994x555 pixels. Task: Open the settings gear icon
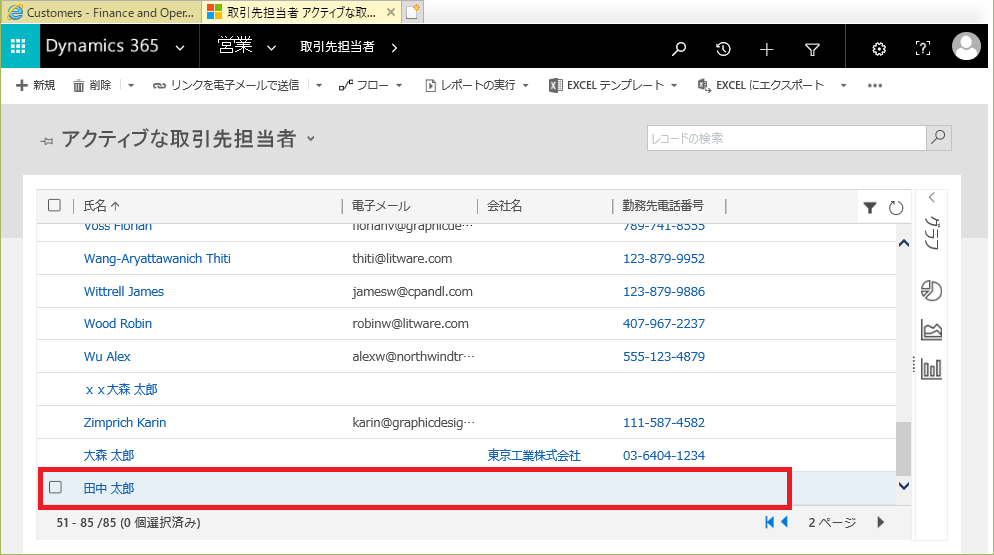pos(879,49)
